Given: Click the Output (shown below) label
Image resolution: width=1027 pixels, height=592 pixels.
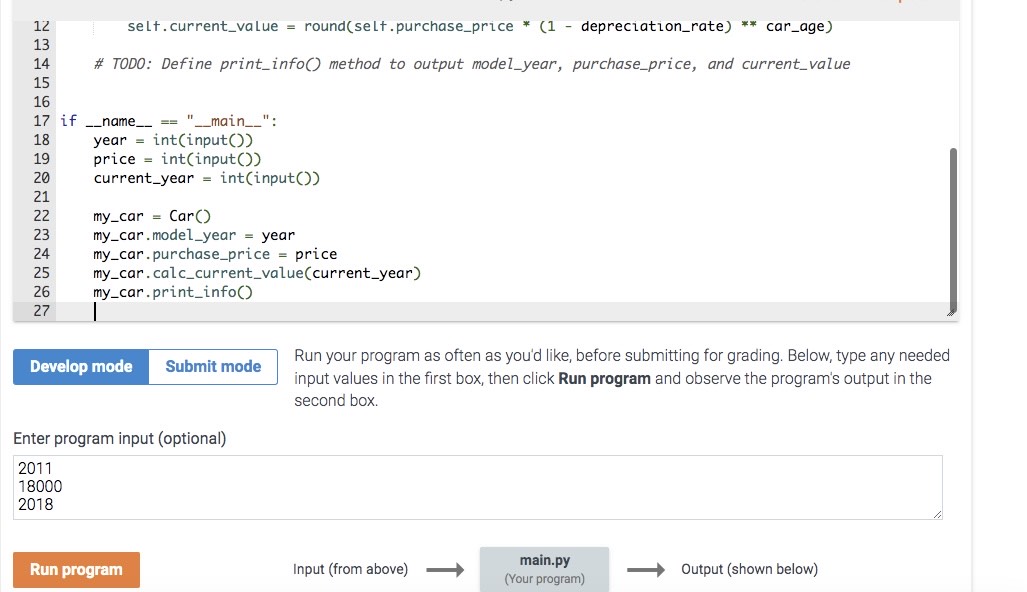Looking at the screenshot, I should (x=749, y=569).
